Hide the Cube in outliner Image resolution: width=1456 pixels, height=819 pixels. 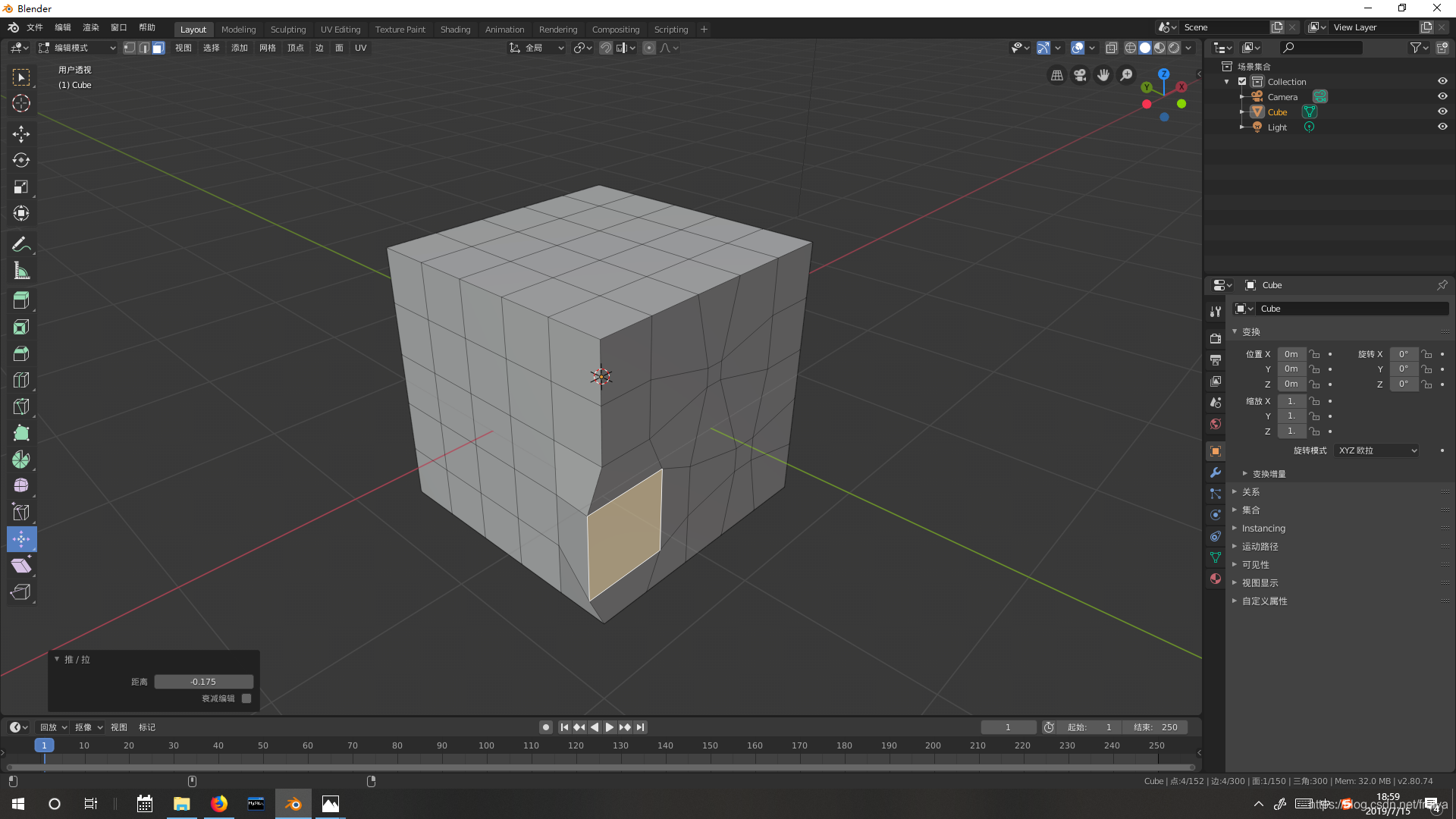coord(1442,111)
